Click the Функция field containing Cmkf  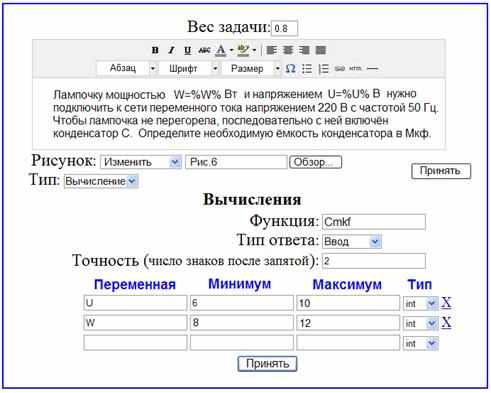click(x=374, y=222)
